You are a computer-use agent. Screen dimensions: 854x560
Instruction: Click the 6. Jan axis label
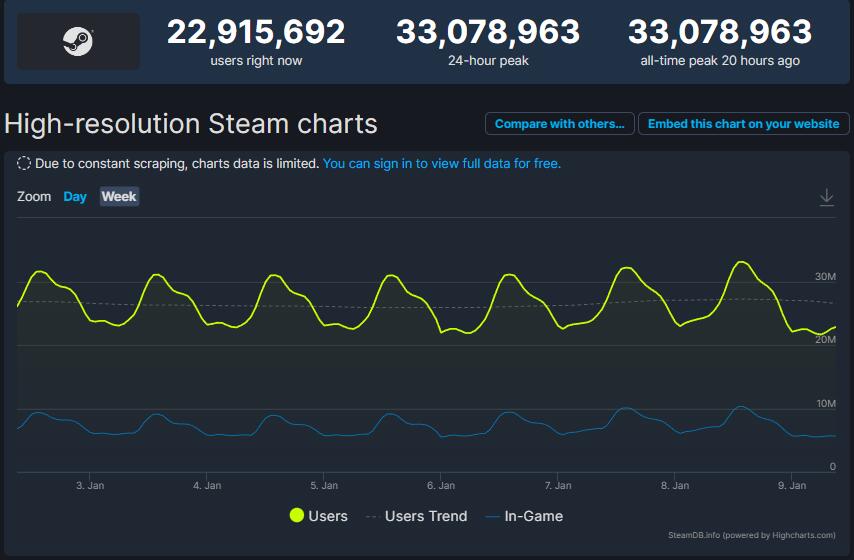click(441, 485)
